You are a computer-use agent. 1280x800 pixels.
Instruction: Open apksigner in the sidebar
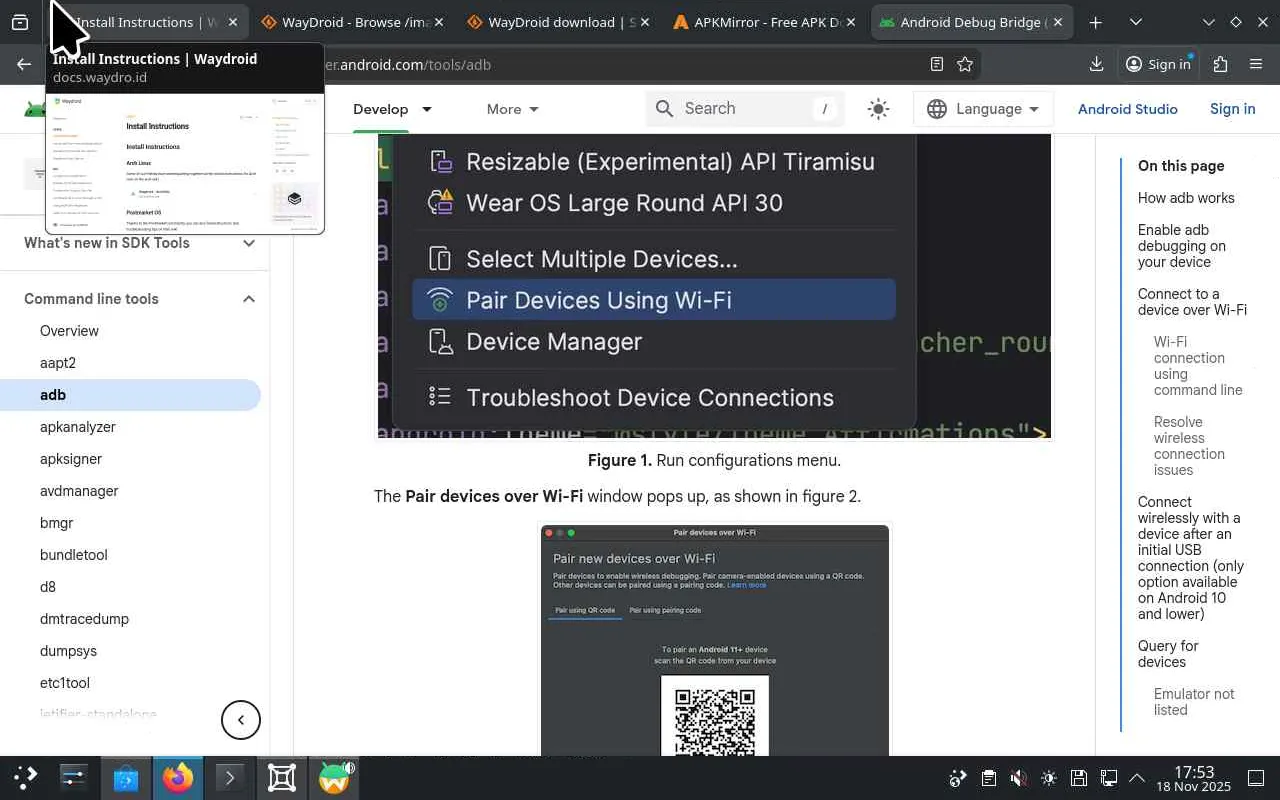point(71,459)
